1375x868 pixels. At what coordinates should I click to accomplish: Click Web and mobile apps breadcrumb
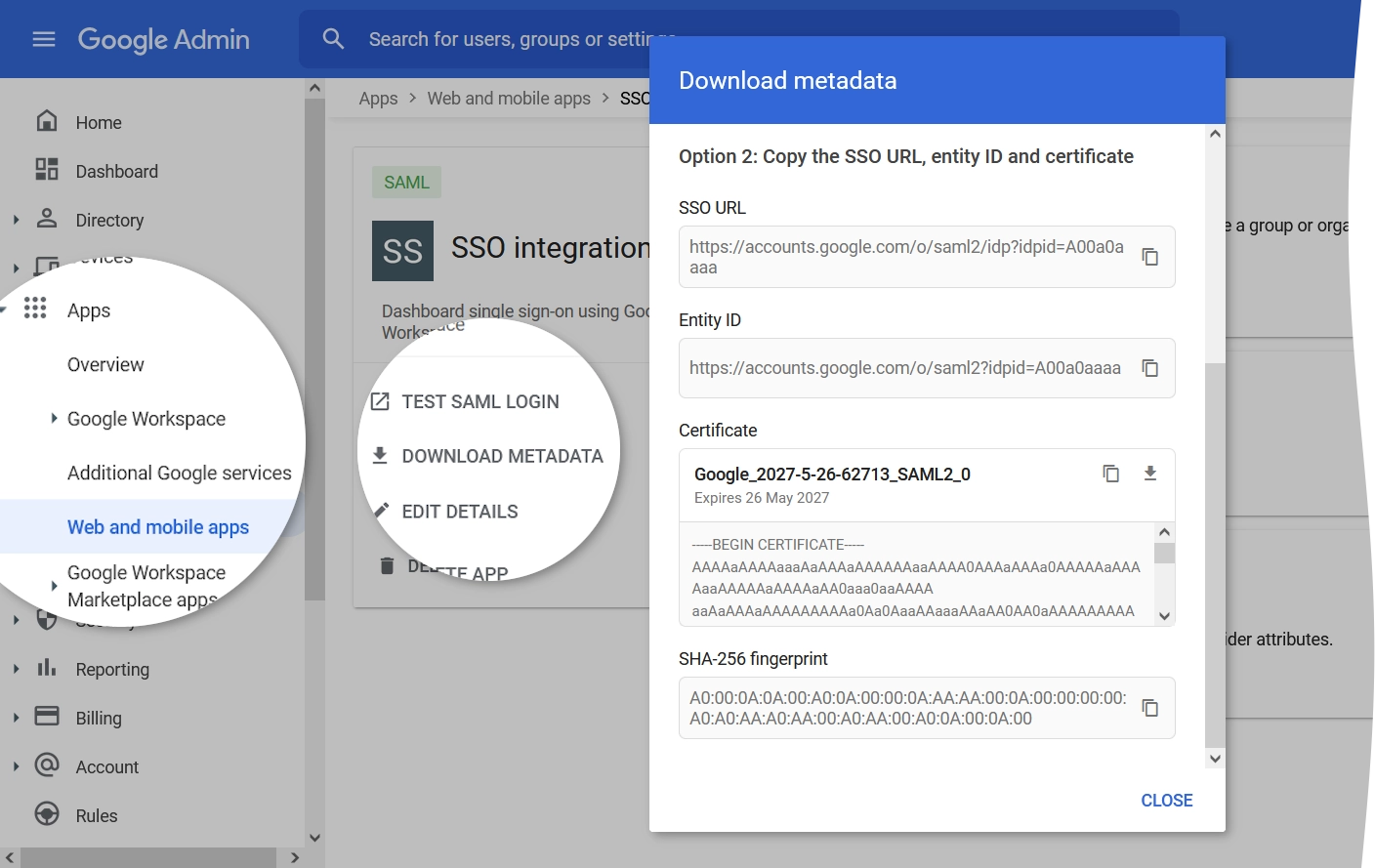(509, 99)
